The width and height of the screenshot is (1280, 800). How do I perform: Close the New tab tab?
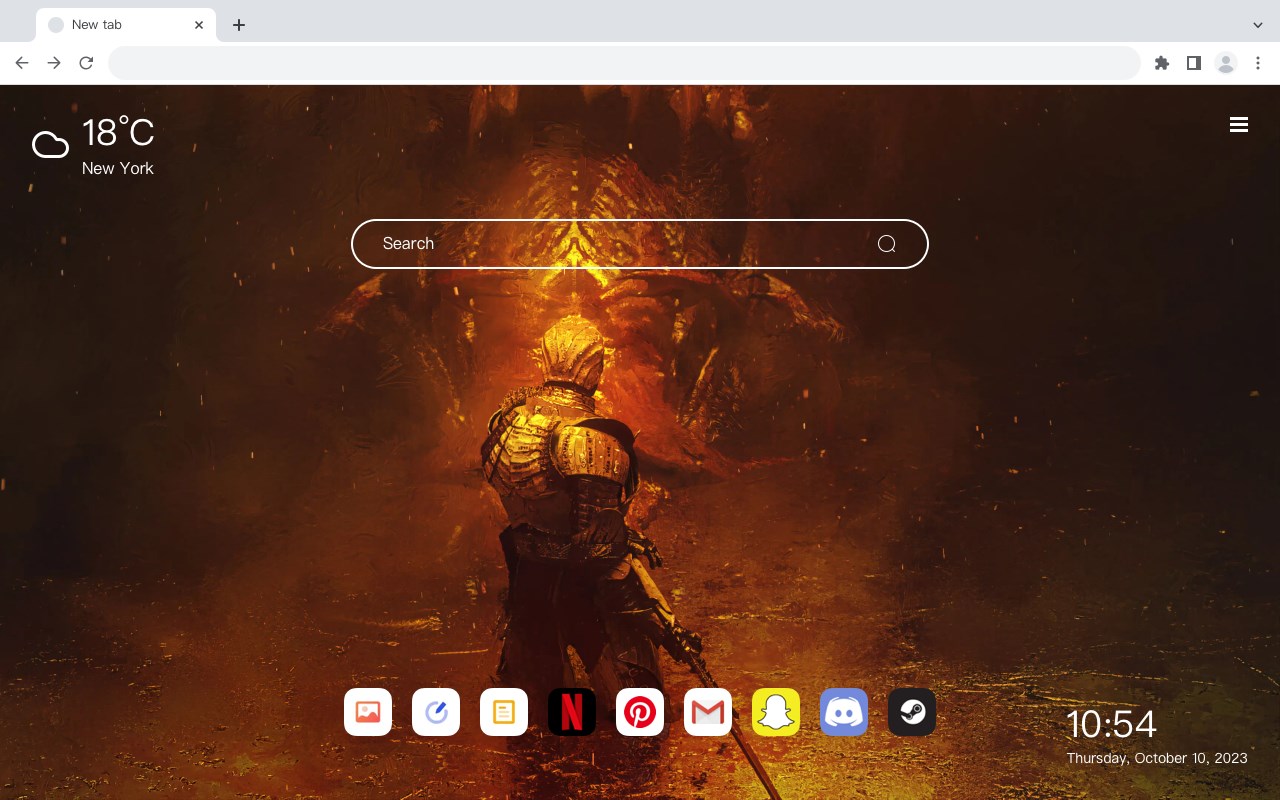[199, 25]
